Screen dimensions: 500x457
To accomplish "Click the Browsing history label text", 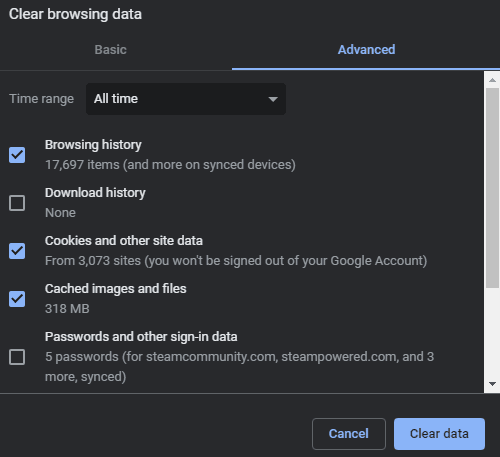I will pyautogui.click(x=93, y=145).
